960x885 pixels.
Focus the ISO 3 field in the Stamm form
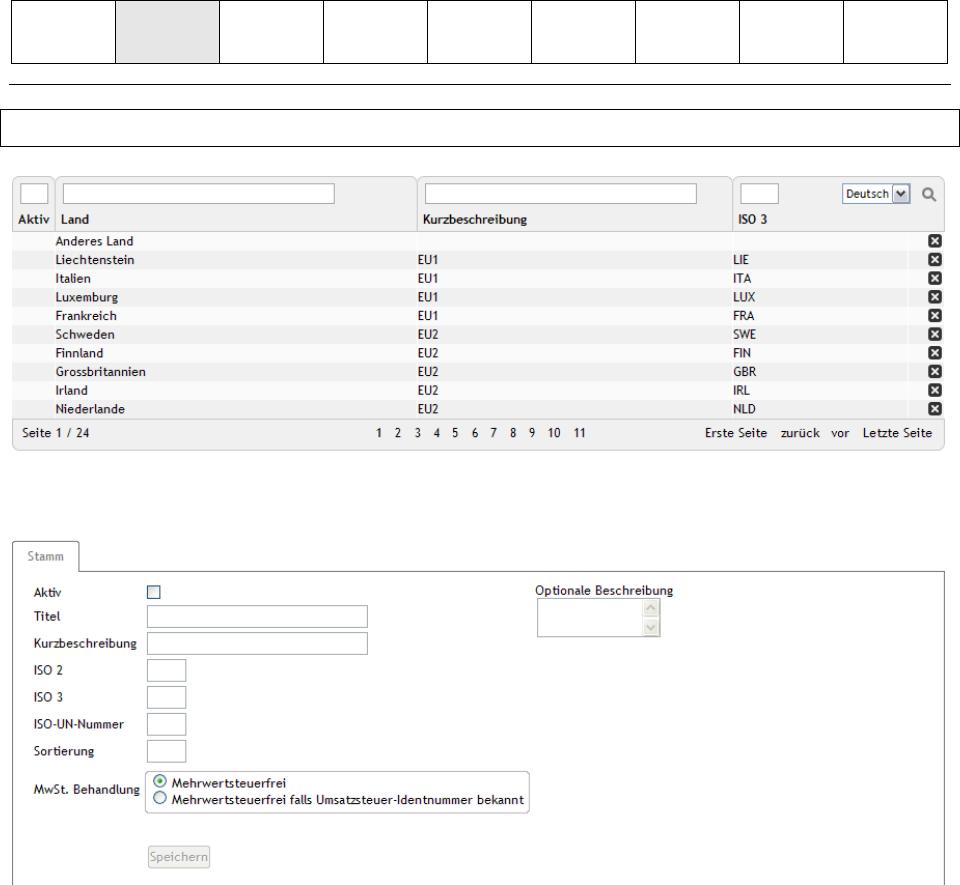167,697
